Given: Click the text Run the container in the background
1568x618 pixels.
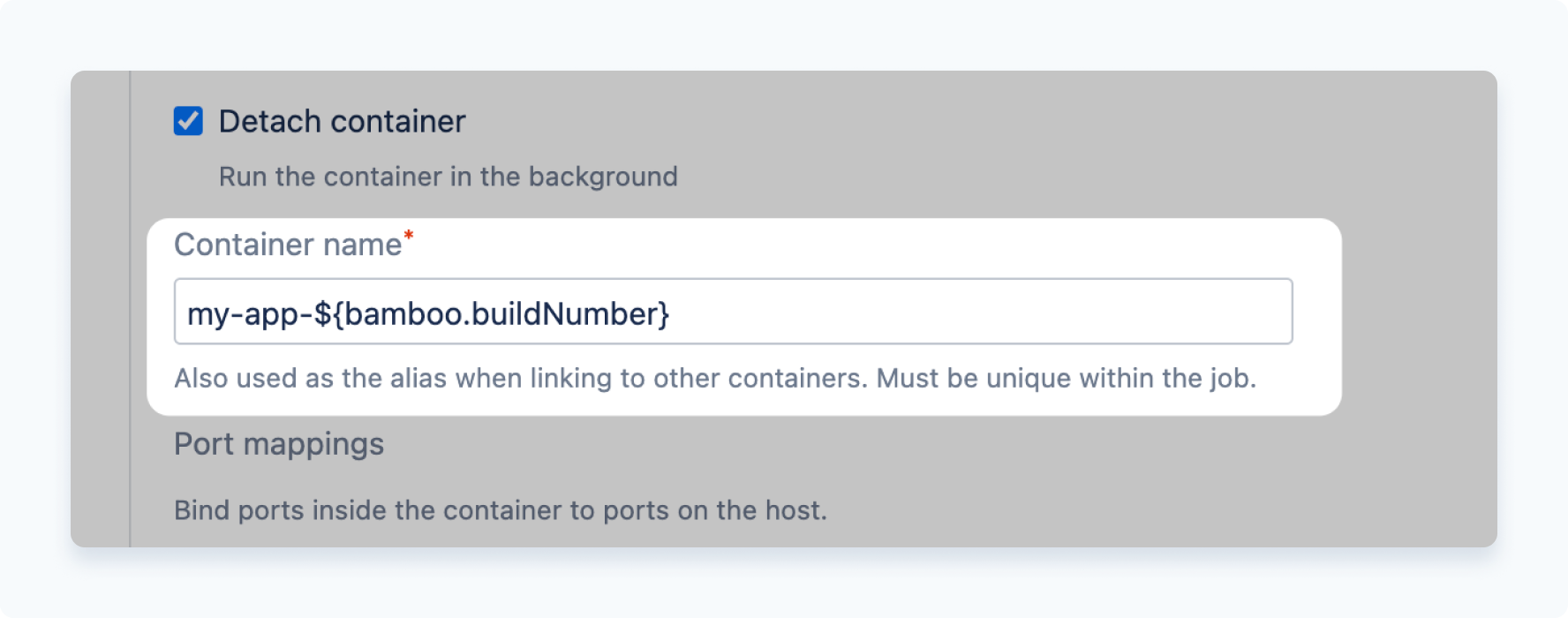Looking at the screenshot, I should [x=447, y=177].
